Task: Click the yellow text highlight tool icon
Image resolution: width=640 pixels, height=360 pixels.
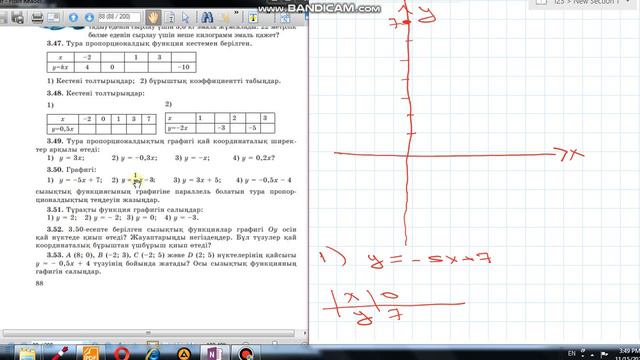Action: [253, 18]
